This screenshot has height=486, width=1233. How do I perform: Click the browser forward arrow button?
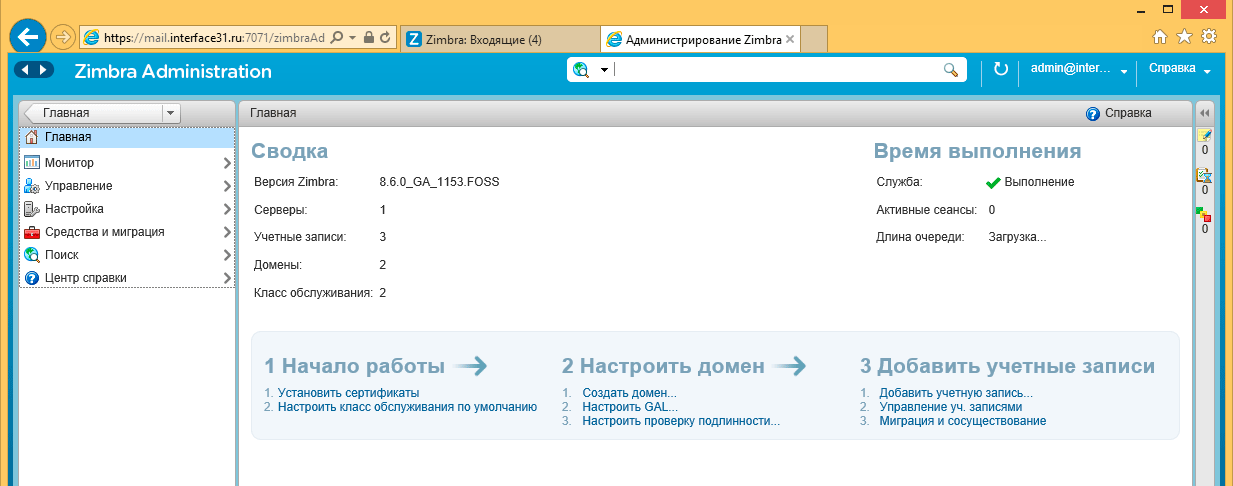tap(62, 37)
